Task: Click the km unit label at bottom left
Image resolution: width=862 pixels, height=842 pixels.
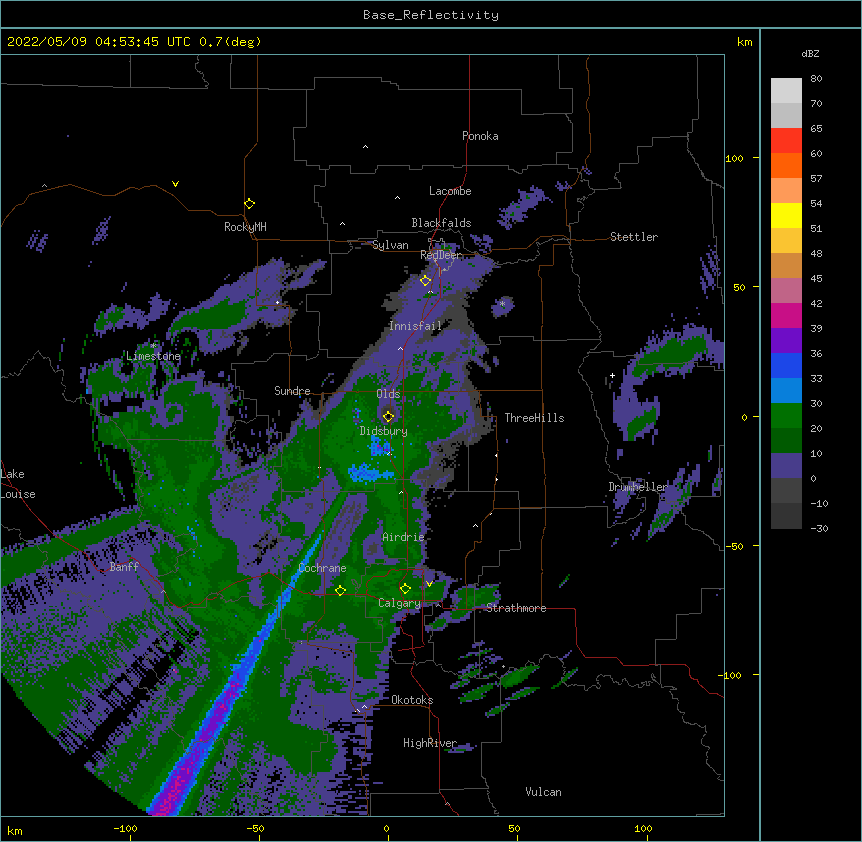Action: pos(15,830)
